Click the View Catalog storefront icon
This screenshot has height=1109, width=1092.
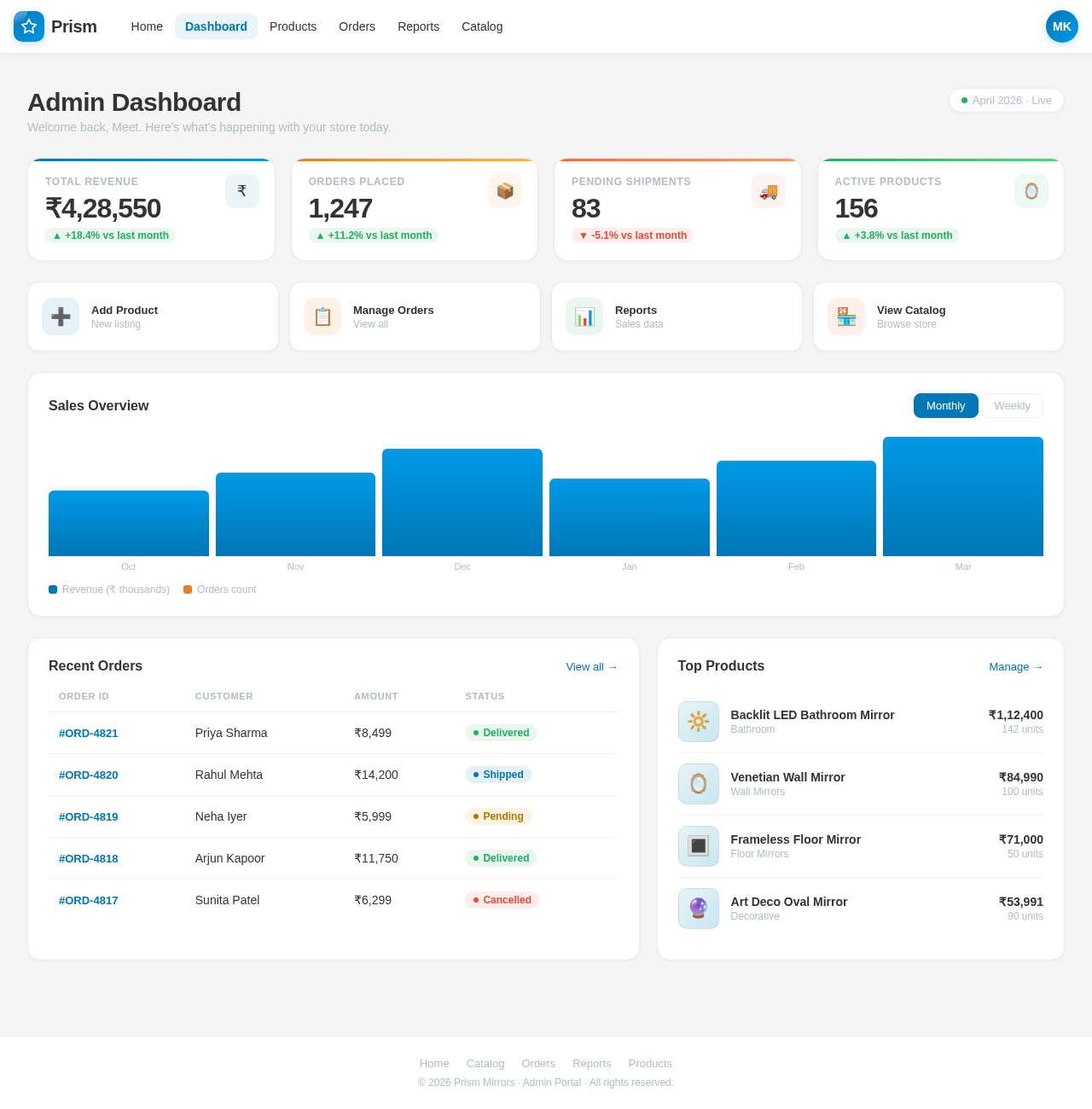[x=846, y=316]
